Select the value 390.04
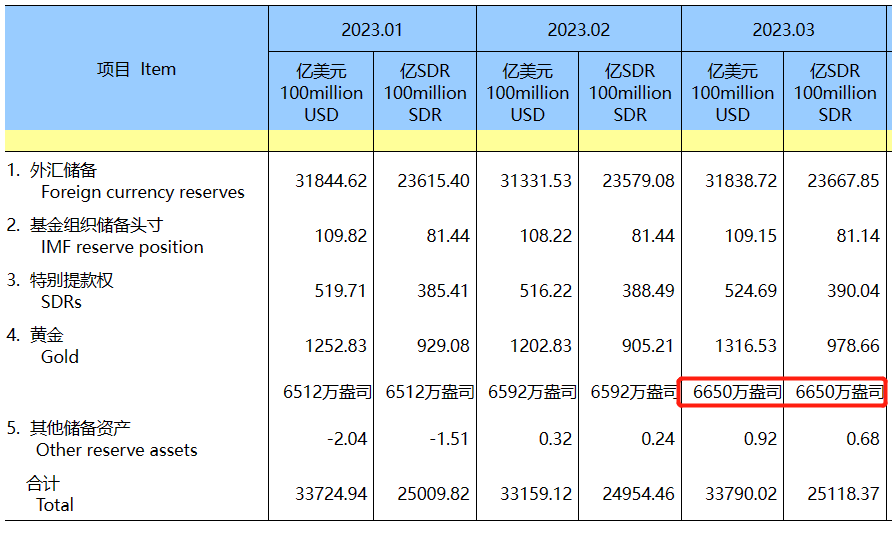 pos(853,291)
